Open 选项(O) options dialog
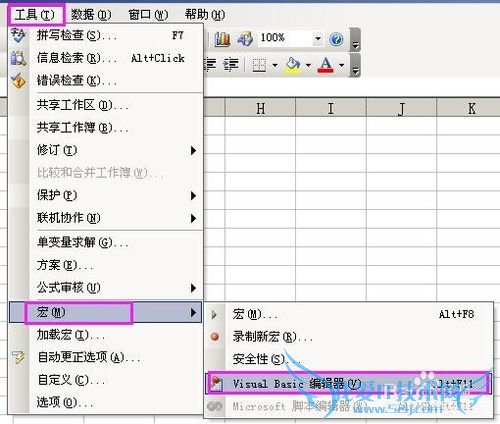Image resolution: width=500 pixels, height=424 pixels. (x=106, y=403)
